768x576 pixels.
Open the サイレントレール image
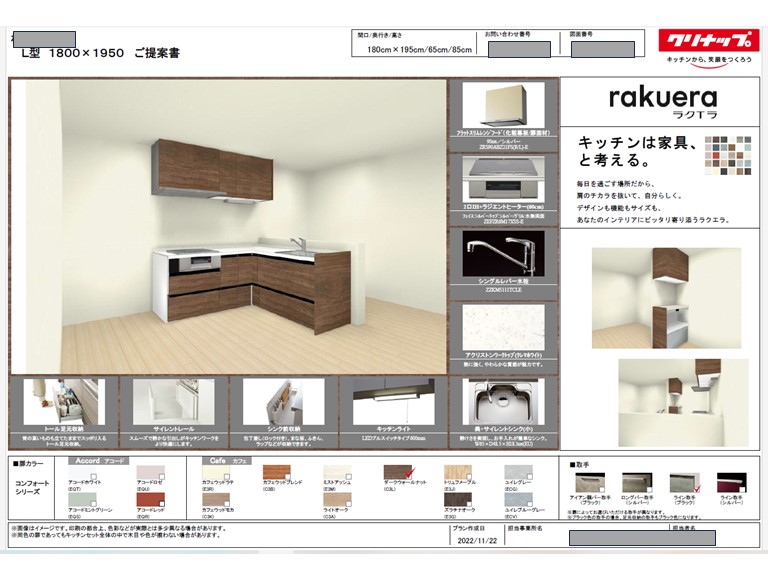coord(173,402)
